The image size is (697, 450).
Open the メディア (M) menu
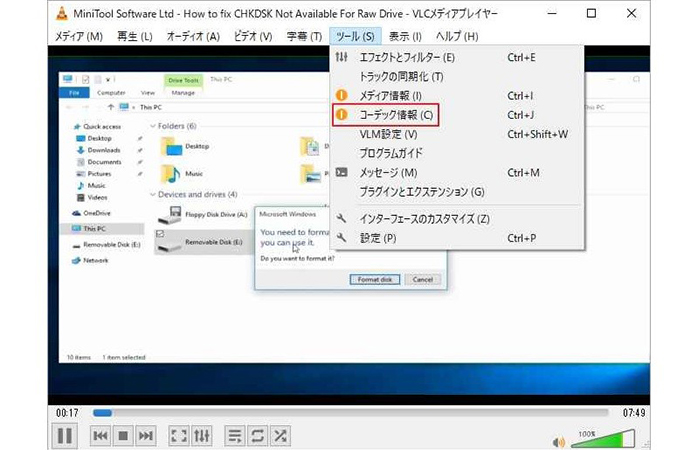(79, 36)
